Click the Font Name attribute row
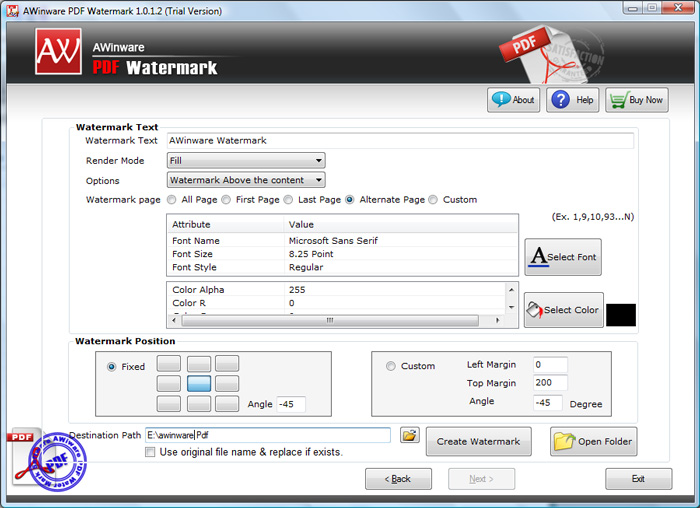Image resolution: width=700 pixels, height=508 pixels. [x=342, y=241]
